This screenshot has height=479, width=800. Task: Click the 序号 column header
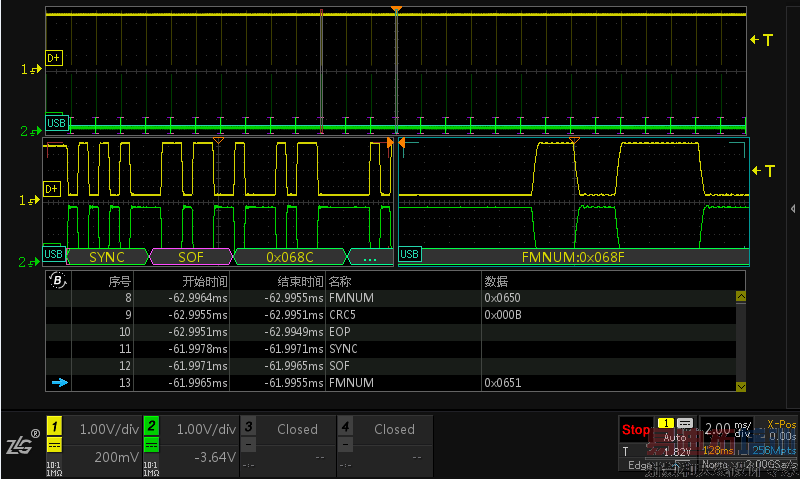coord(119,282)
